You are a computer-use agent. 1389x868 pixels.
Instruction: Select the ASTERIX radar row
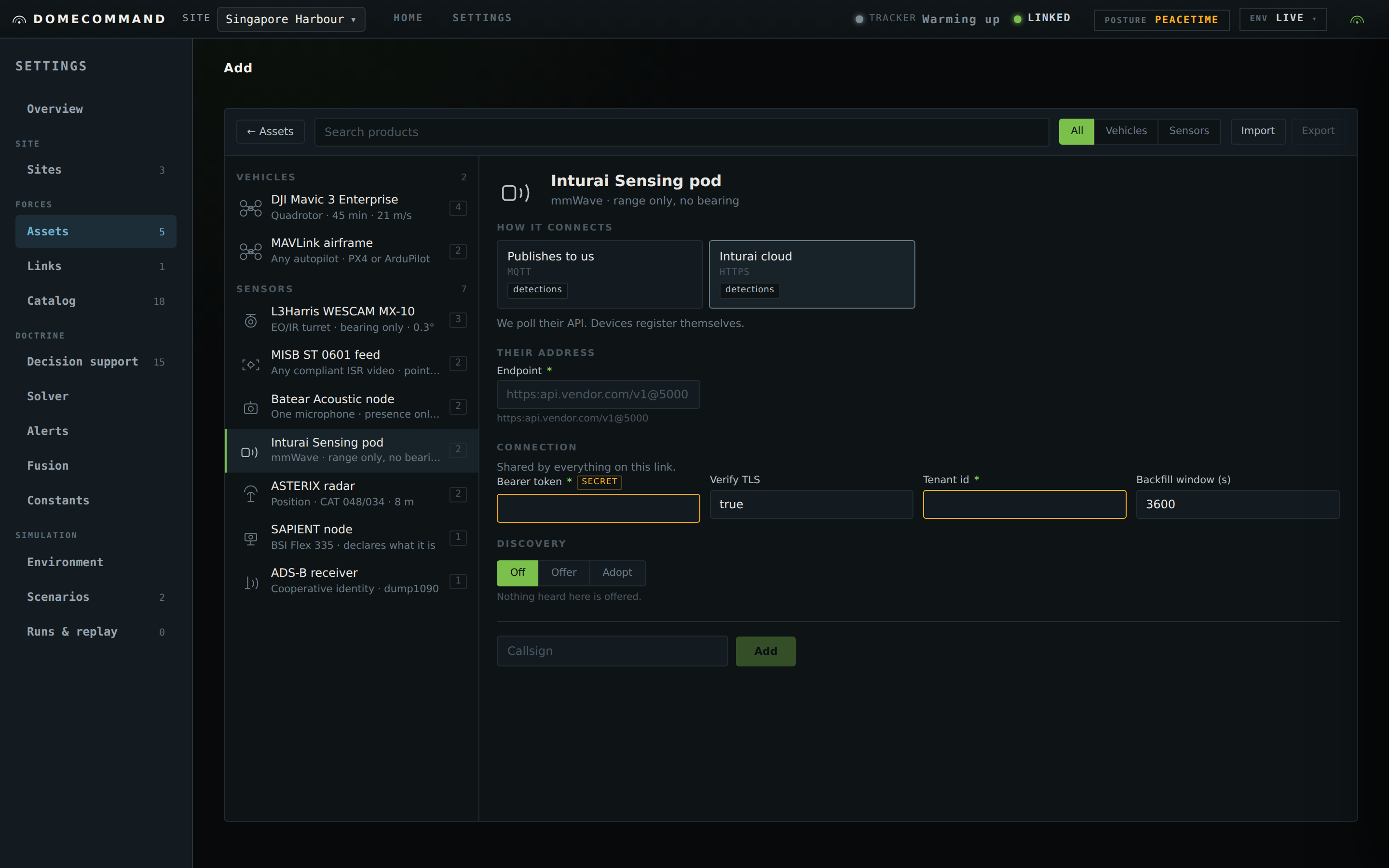tap(352, 494)
